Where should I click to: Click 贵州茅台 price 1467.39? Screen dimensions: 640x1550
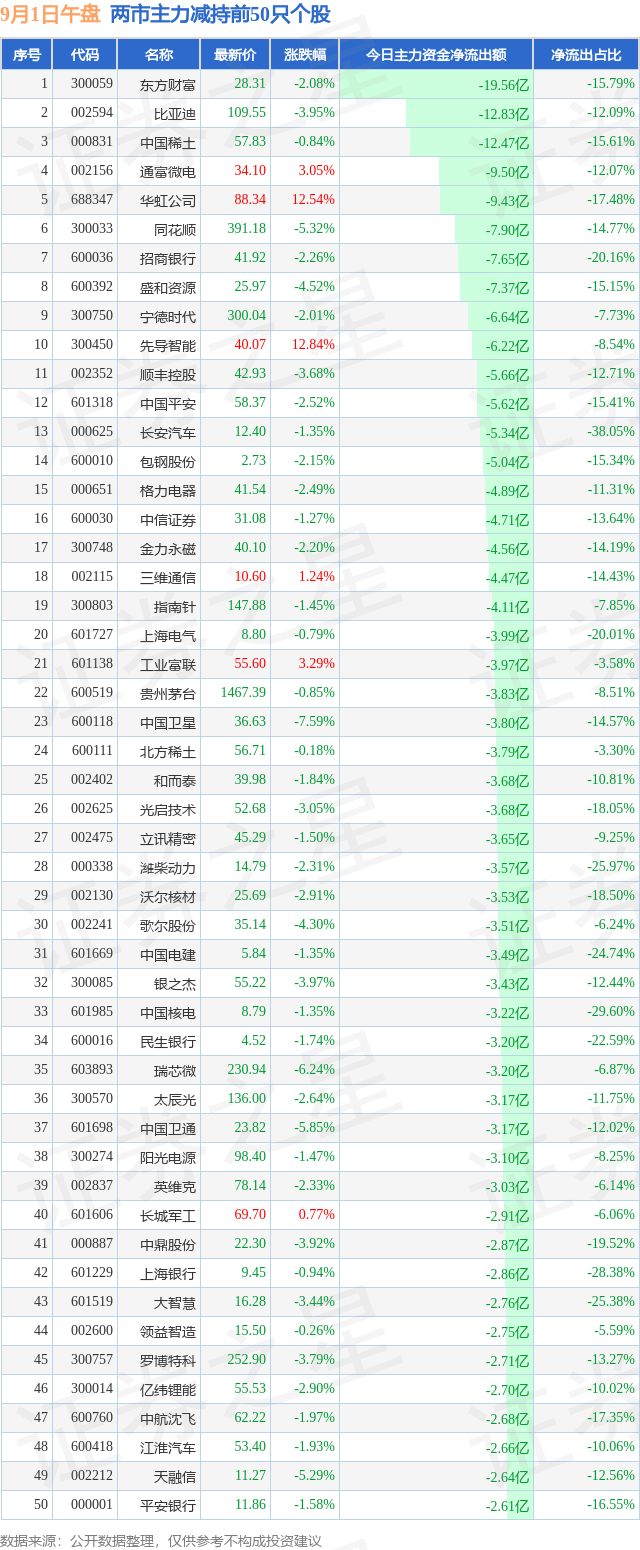point(244,693)
